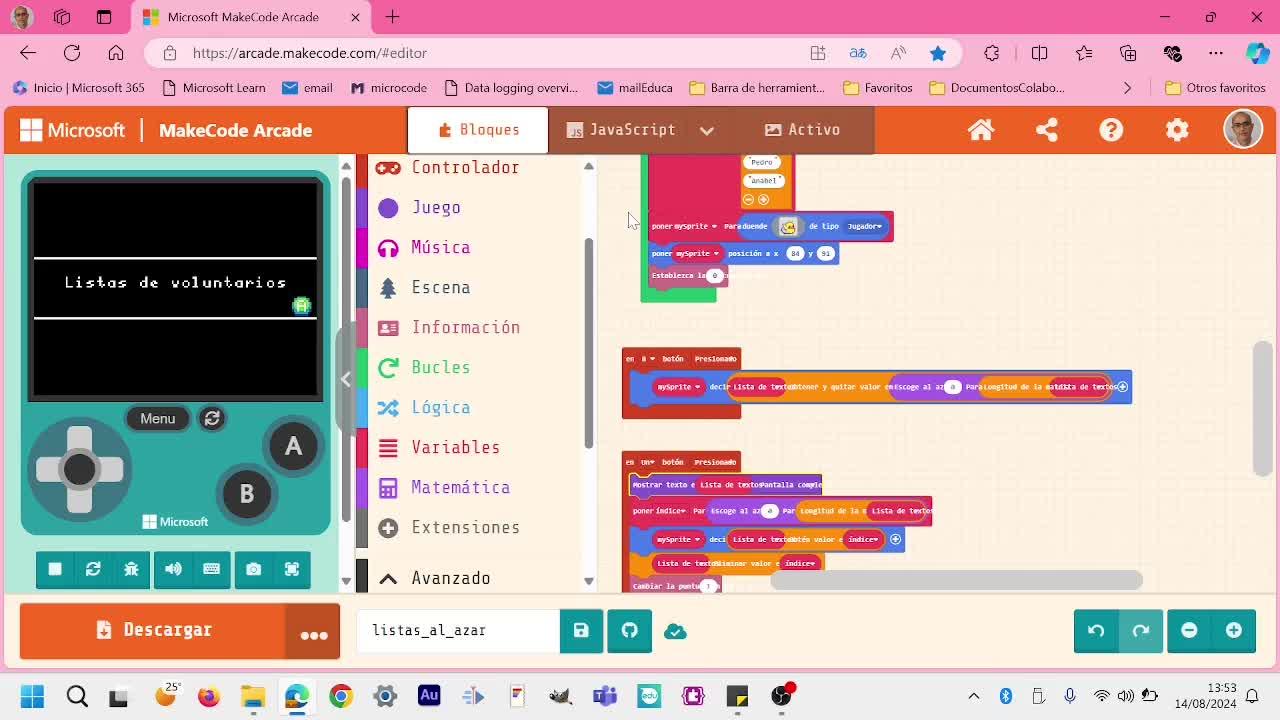1280x720 pixels.
Task: Click the workspace vertical scrollbar
Action: tap(1263, 409)
